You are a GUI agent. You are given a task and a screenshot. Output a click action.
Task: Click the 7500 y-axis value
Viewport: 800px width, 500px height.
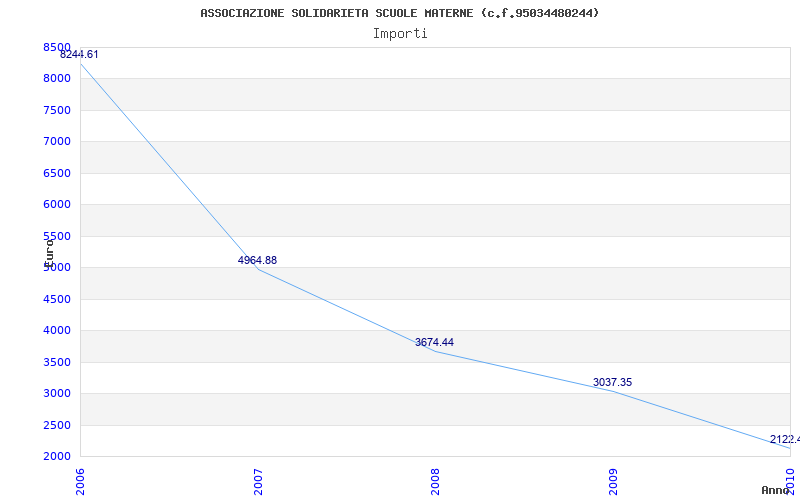tap(57, 110)
